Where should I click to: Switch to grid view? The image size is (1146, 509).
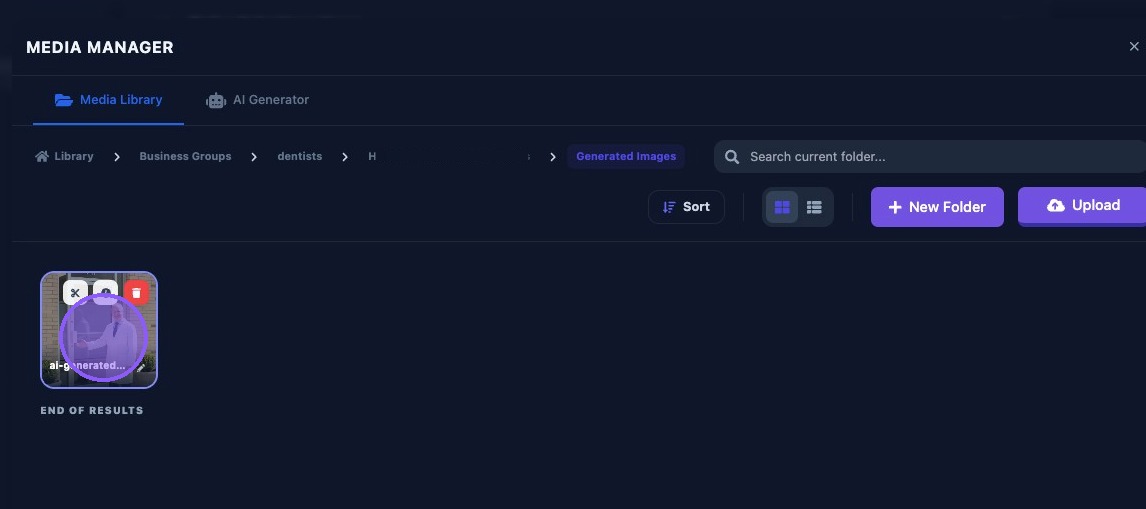pos(782,207)
